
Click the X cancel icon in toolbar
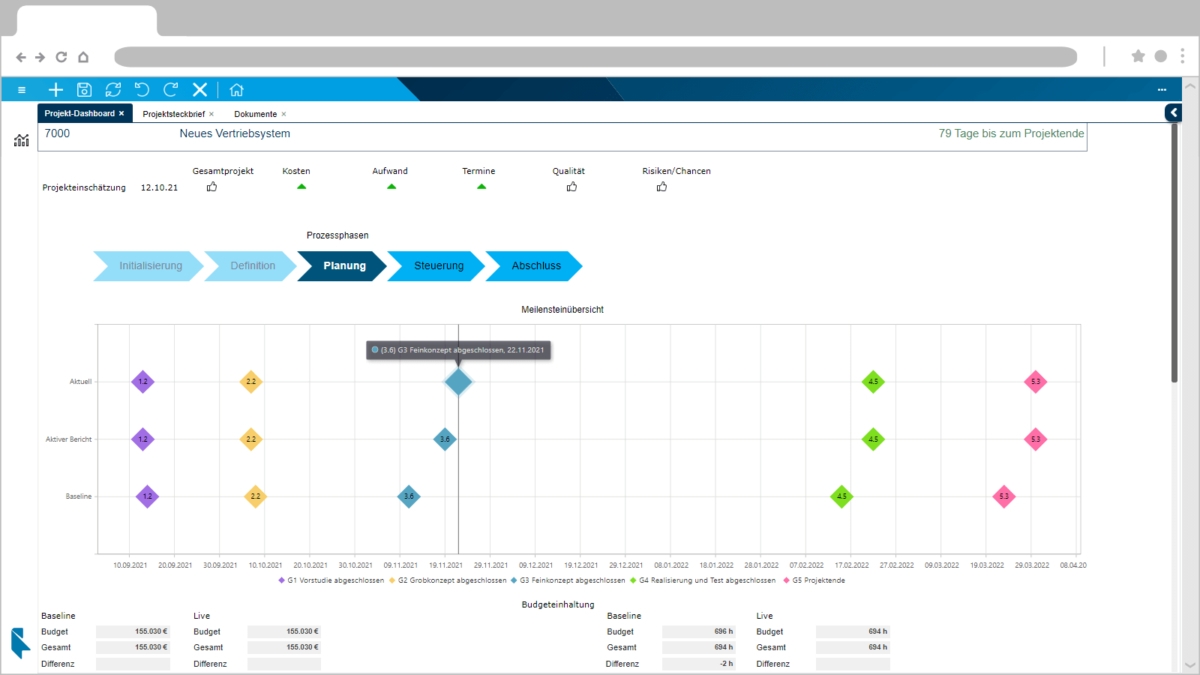click(x=200, y=89)
